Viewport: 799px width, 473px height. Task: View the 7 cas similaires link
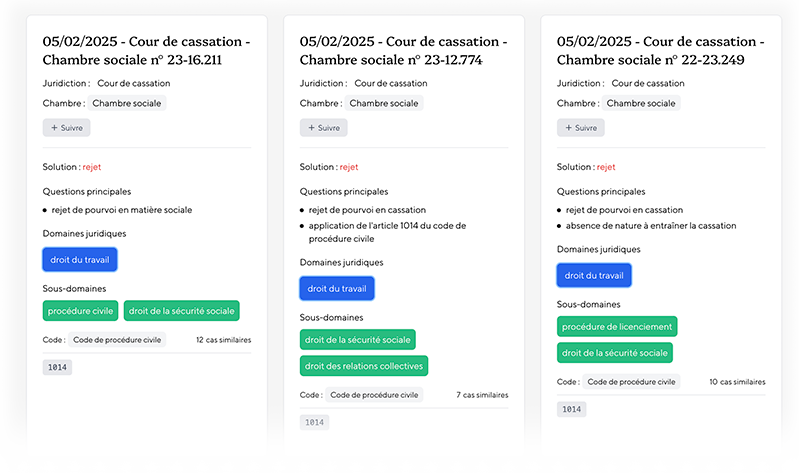[482, 395]
